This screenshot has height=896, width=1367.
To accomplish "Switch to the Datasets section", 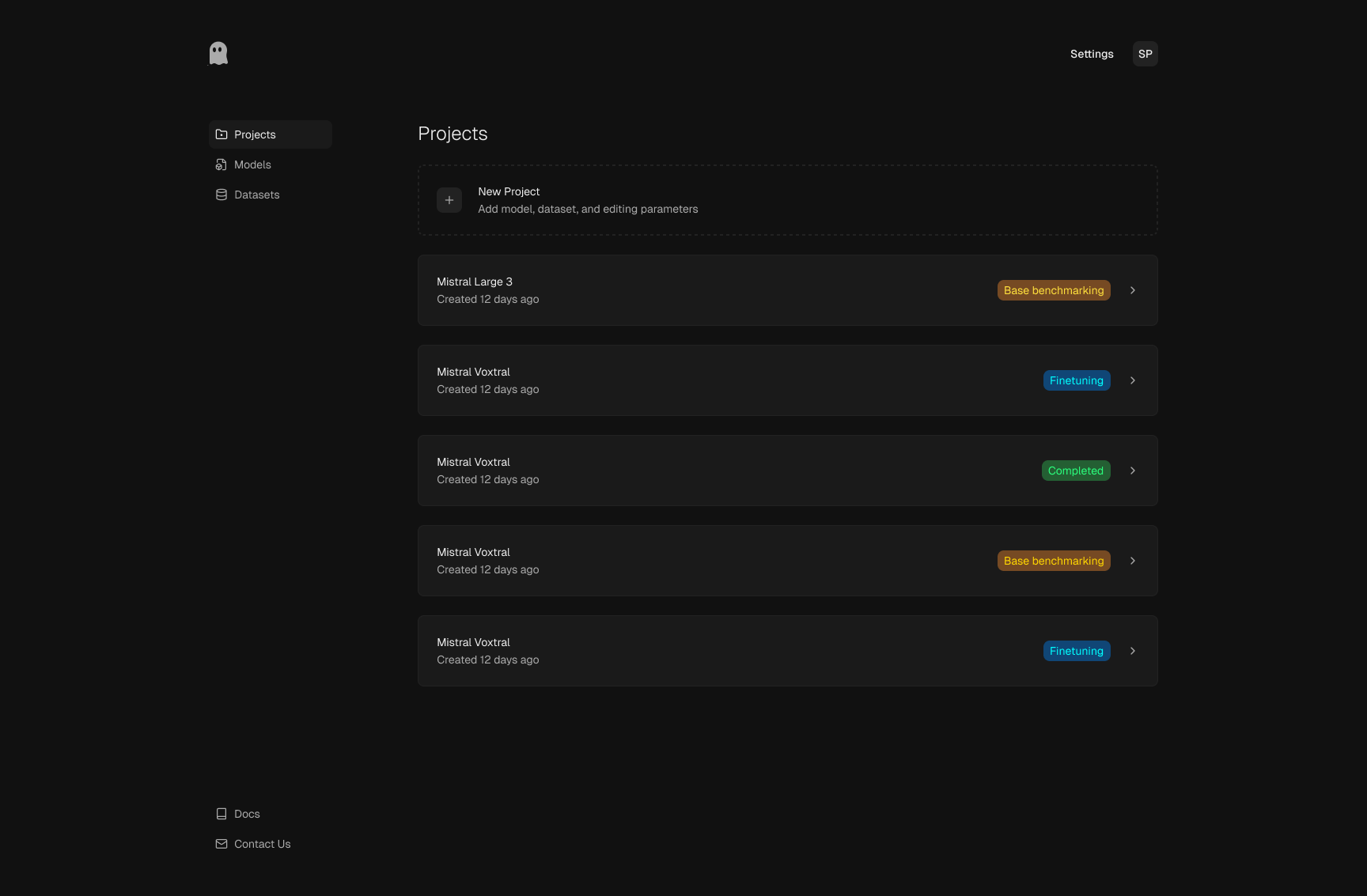I will [x=256, y=195].
